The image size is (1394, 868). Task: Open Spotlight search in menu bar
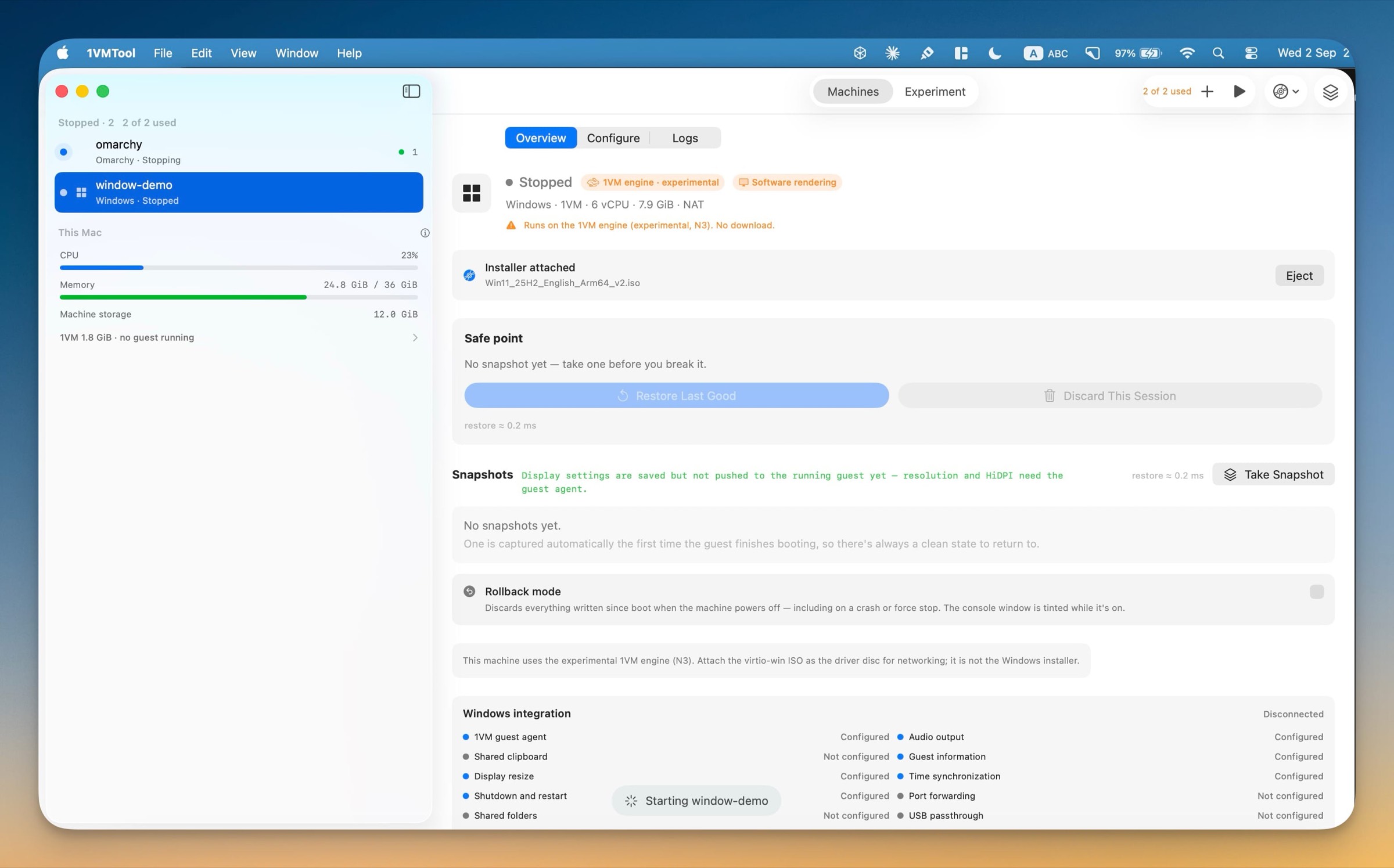pyautogui.click(x=1219, y=53)
